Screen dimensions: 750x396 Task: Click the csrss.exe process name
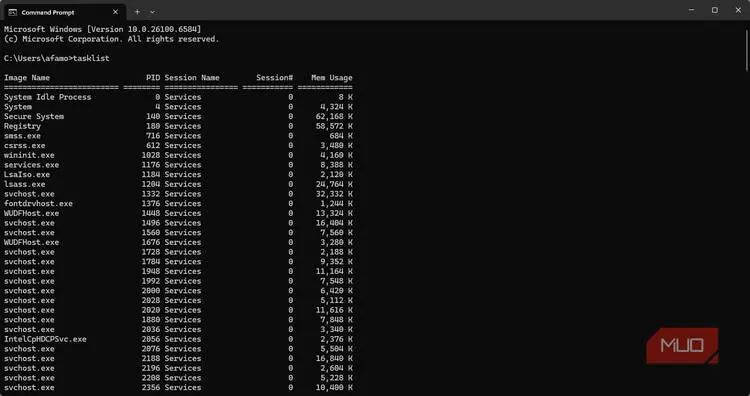coord(25,145)
